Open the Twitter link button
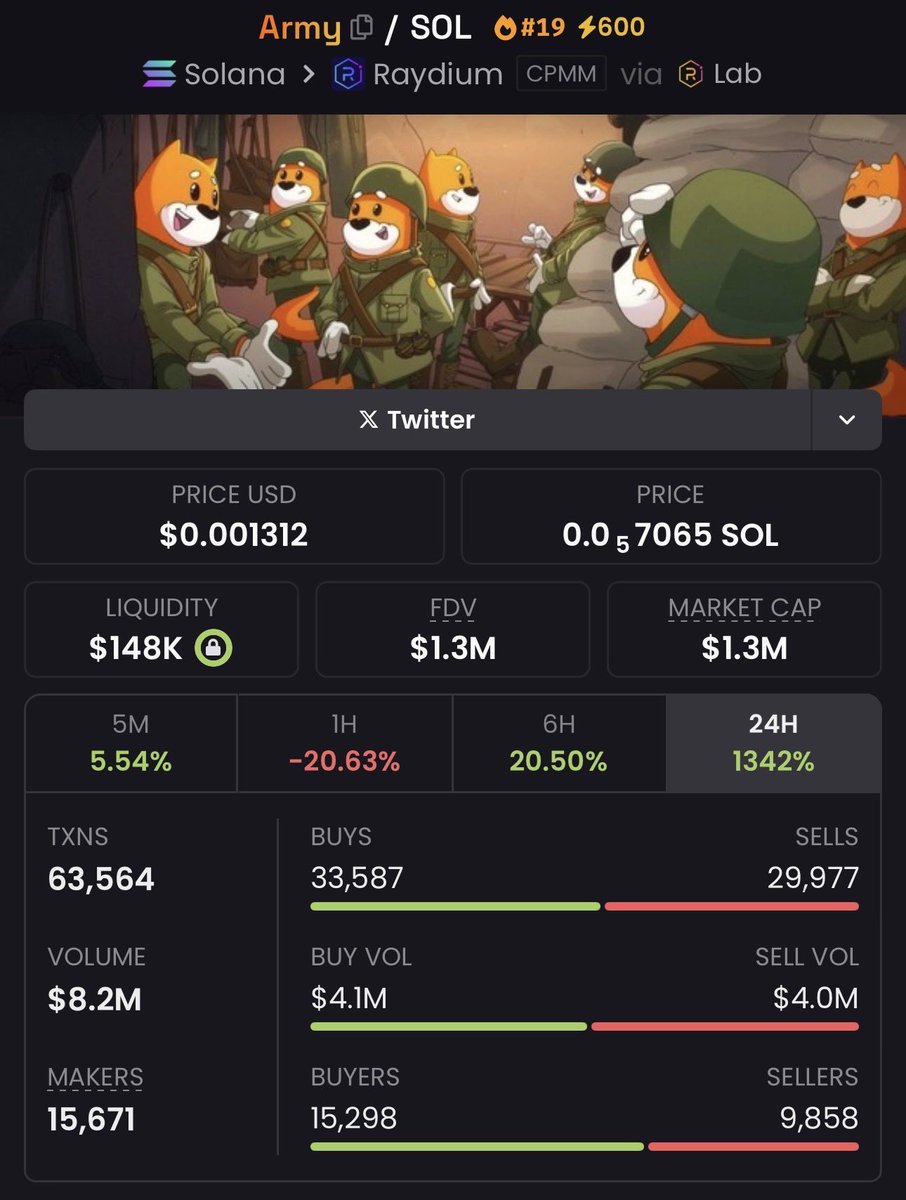Screen dimensions: 906x1200 [417, 420]
